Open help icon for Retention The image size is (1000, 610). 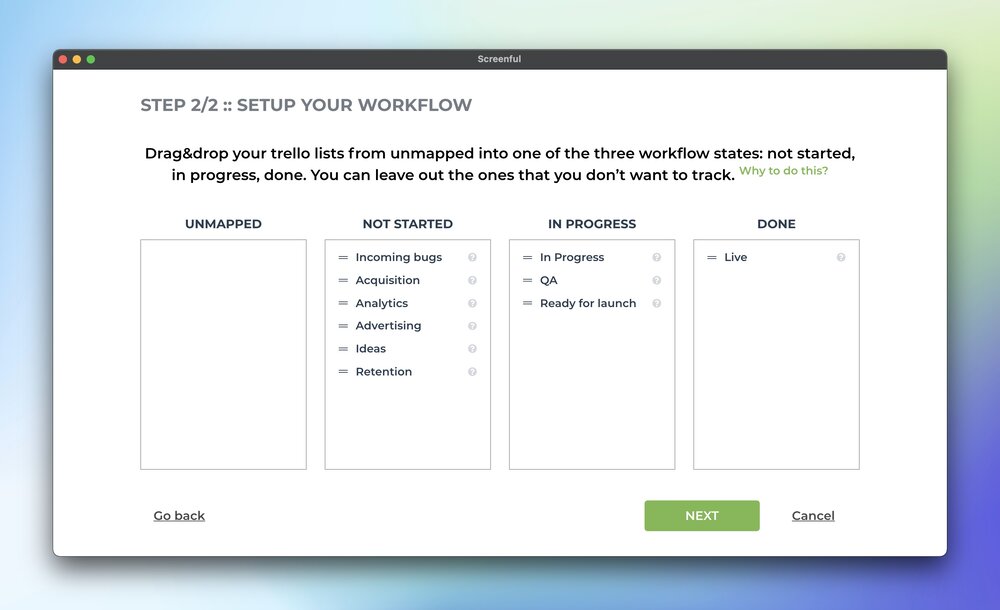473,371
